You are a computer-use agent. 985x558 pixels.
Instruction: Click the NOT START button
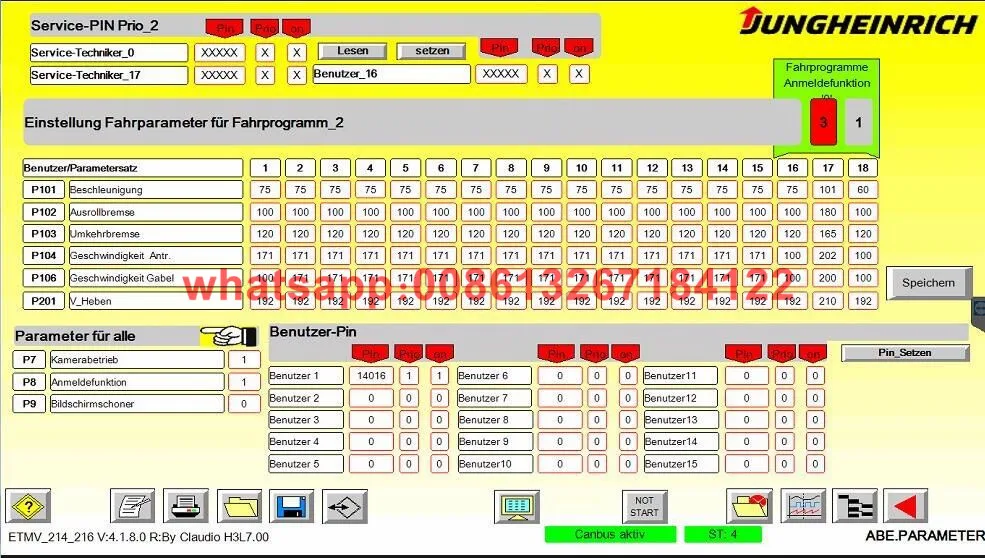click(x=645, y=506)
